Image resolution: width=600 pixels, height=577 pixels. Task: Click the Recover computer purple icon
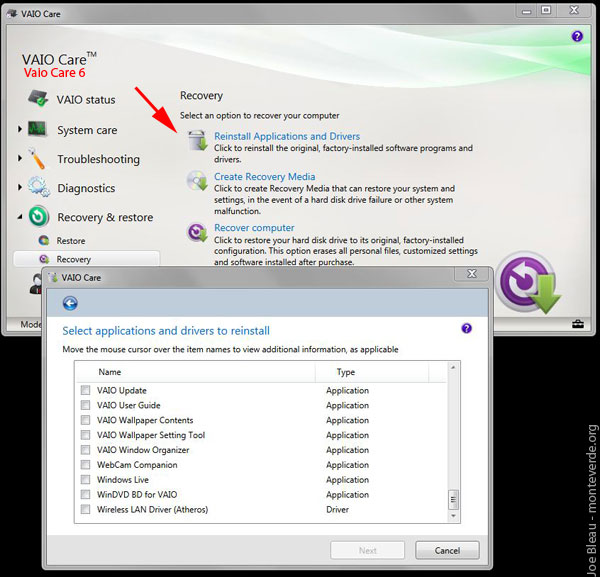pyautogui.click(x=197, y=232)
